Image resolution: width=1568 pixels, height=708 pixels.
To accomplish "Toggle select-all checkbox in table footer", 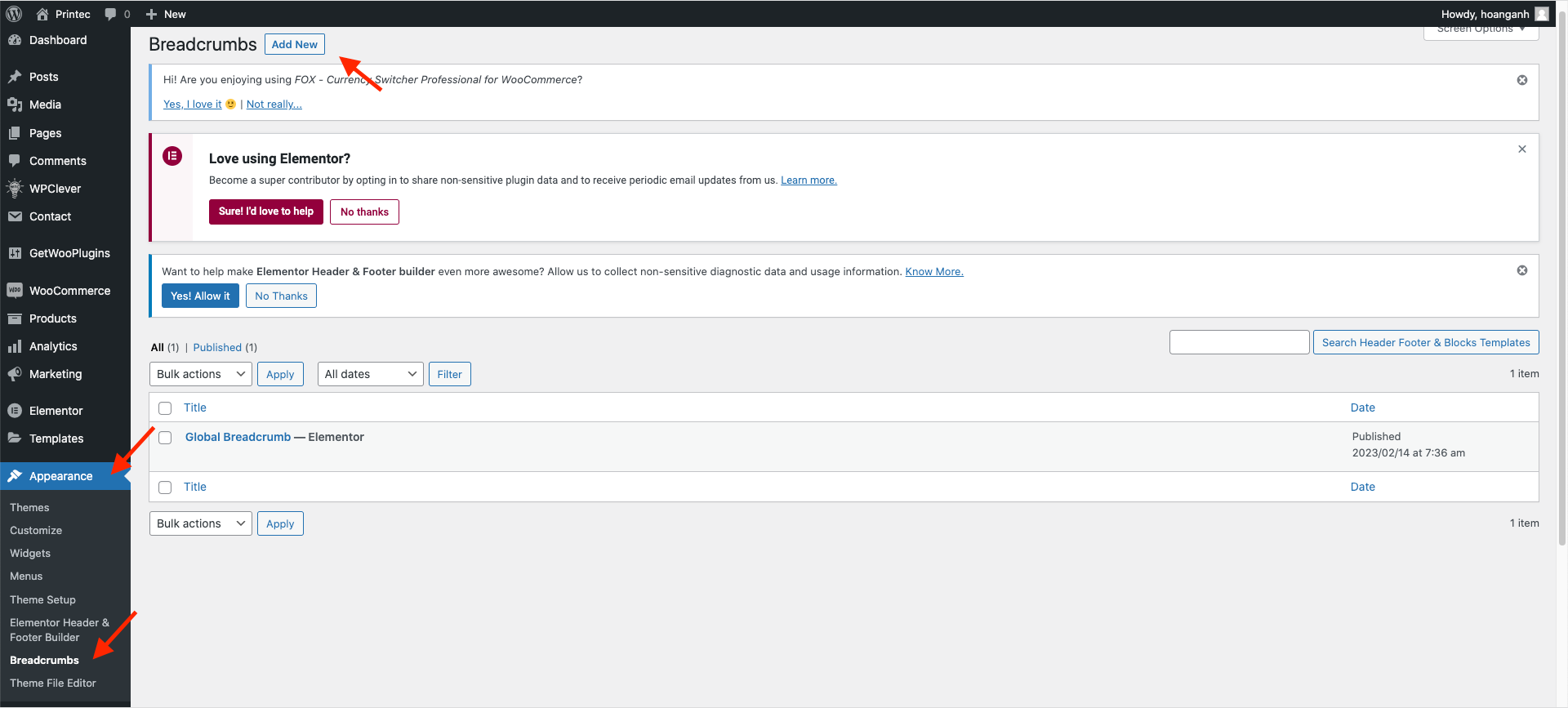I will 165,488.
